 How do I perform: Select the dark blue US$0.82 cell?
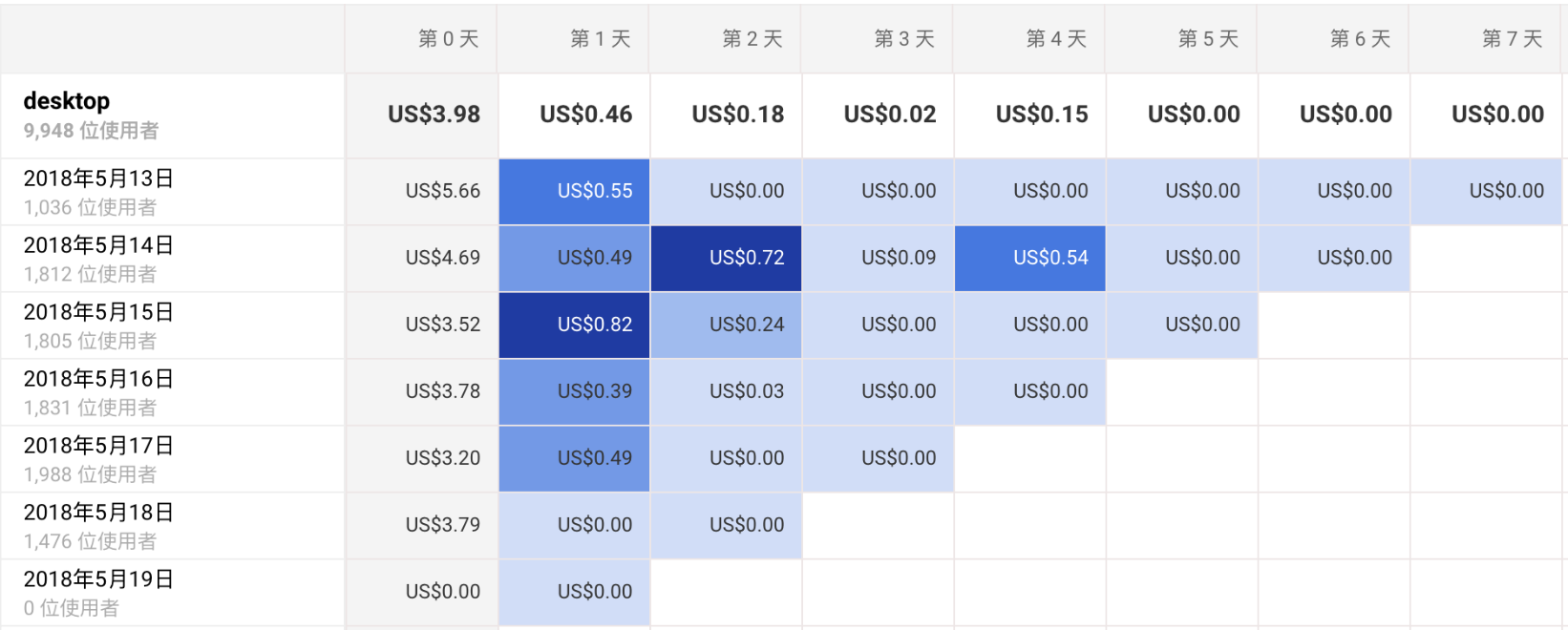pos(594,325)
